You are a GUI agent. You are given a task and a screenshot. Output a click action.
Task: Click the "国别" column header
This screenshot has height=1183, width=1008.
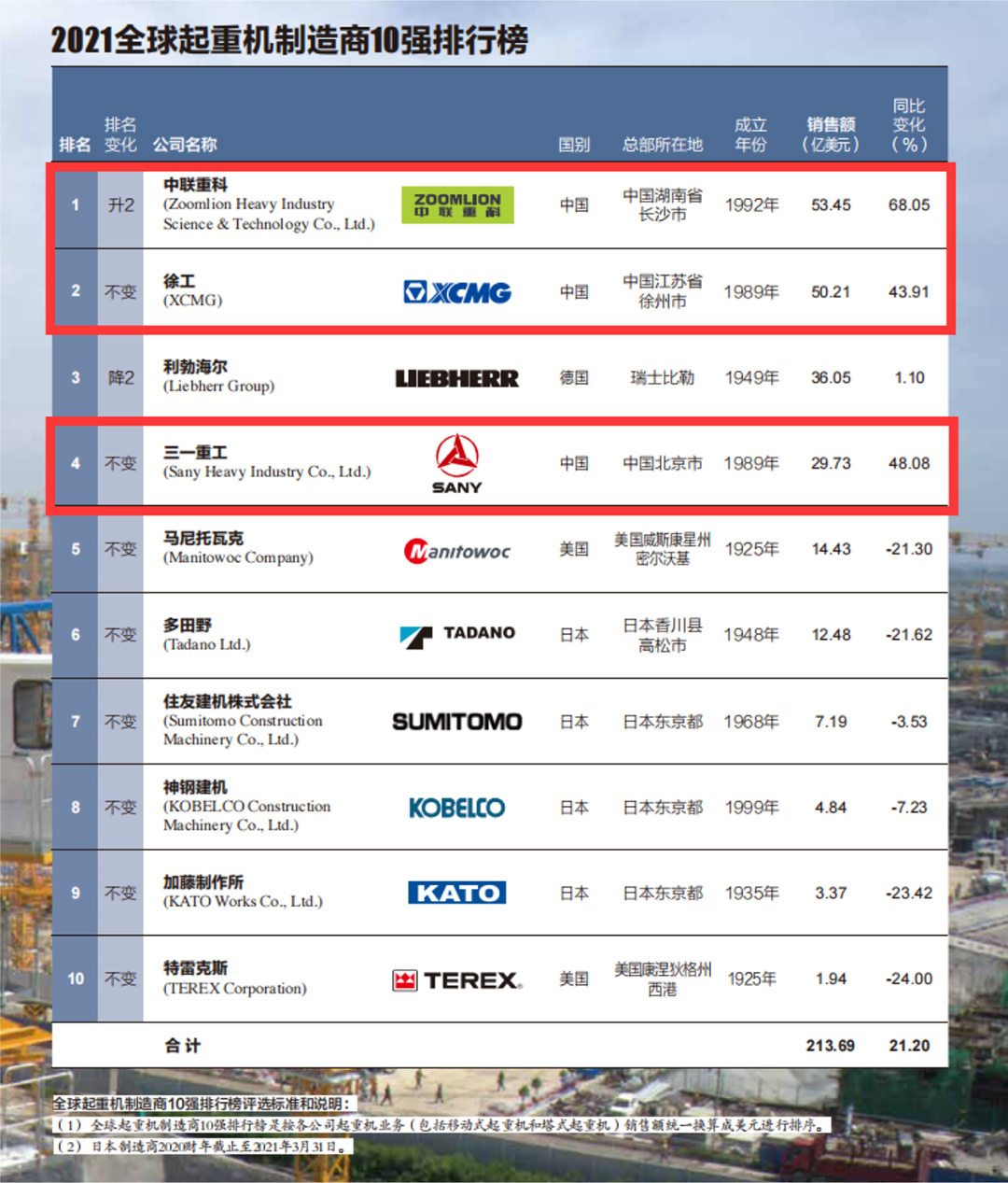(574, 145)
